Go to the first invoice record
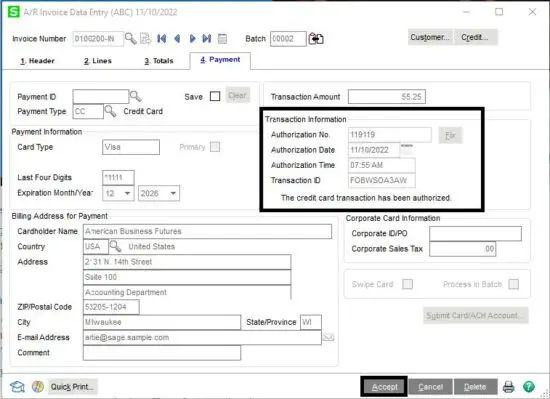This screenshot has height=399, width=550. tap(162, 39)
